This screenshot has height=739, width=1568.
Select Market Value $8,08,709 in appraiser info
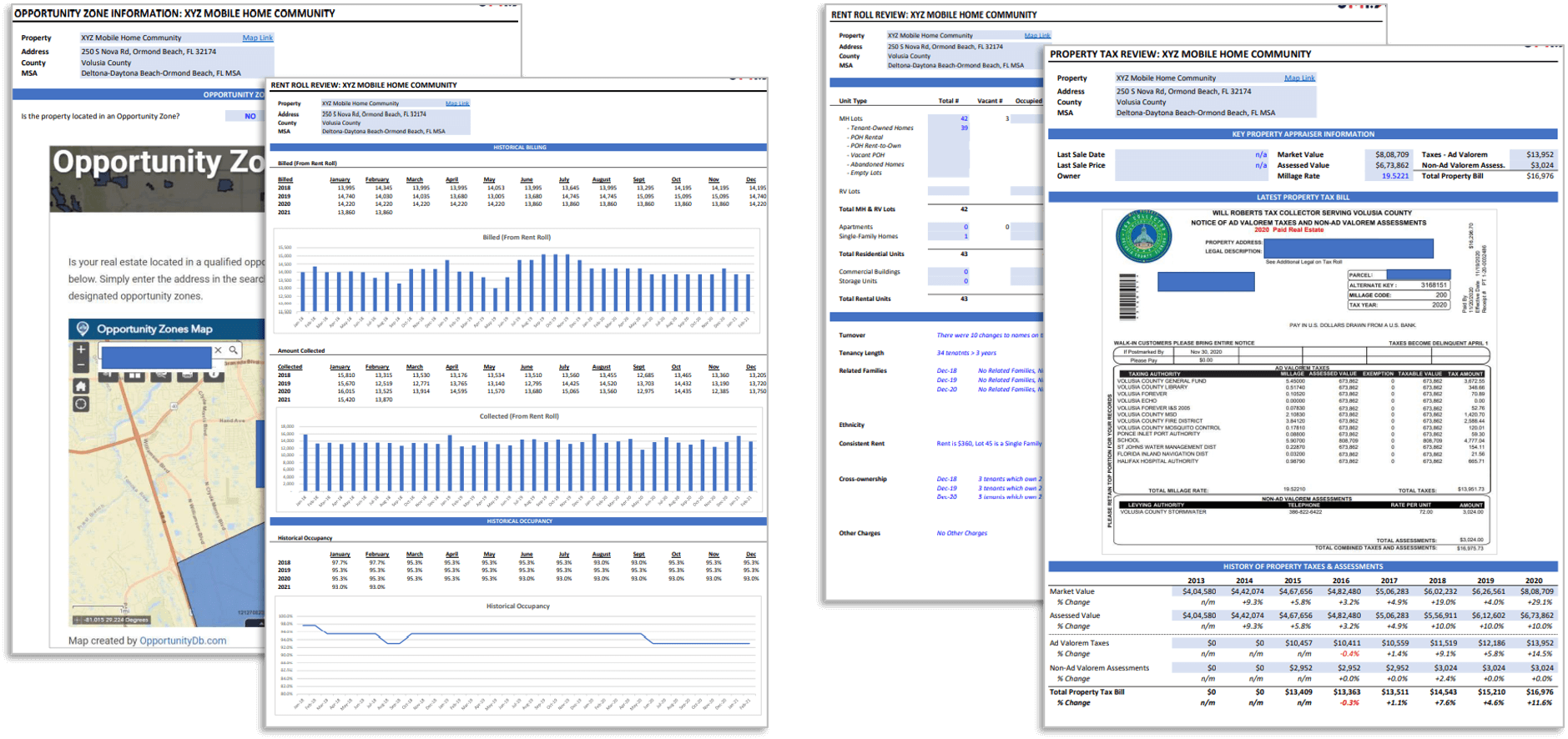(1390, 154)
